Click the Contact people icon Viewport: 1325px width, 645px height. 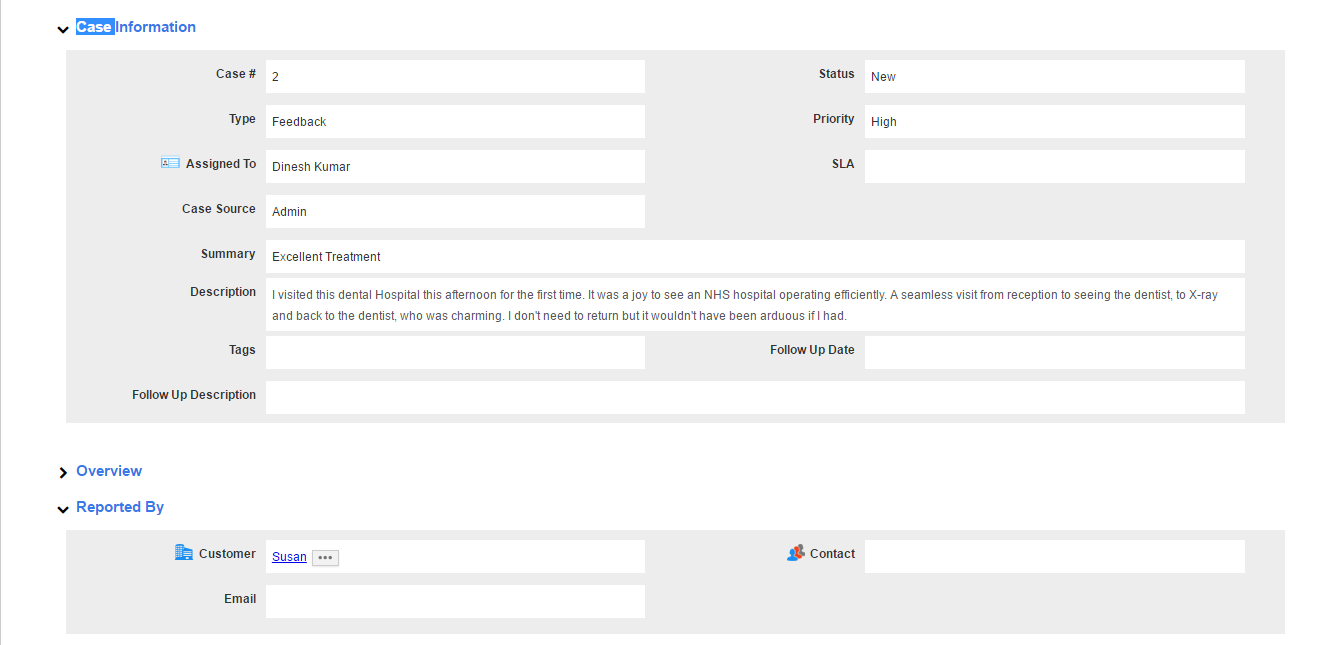point(796,553)
